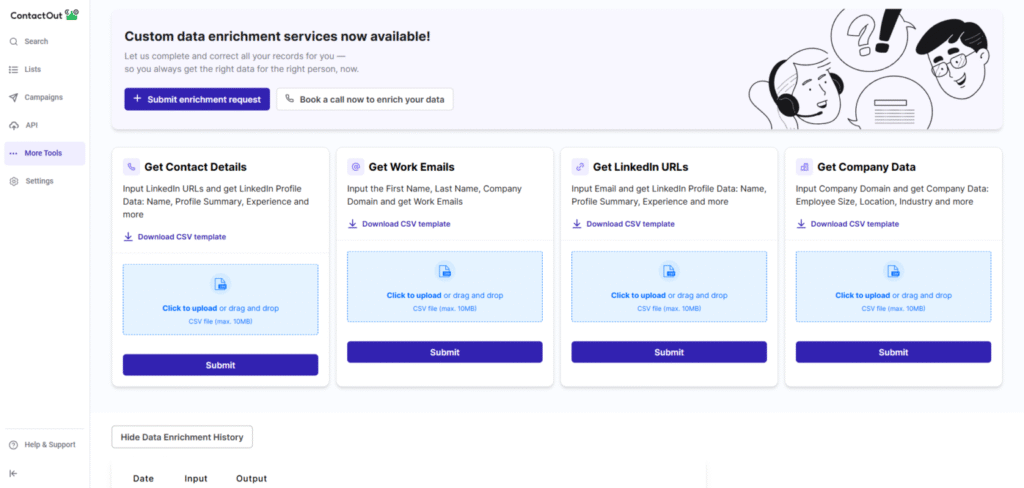Viewport: 1024px width, 488px height.
Task: Open the Campaigns menu item
Action: (x=43, y=97)
